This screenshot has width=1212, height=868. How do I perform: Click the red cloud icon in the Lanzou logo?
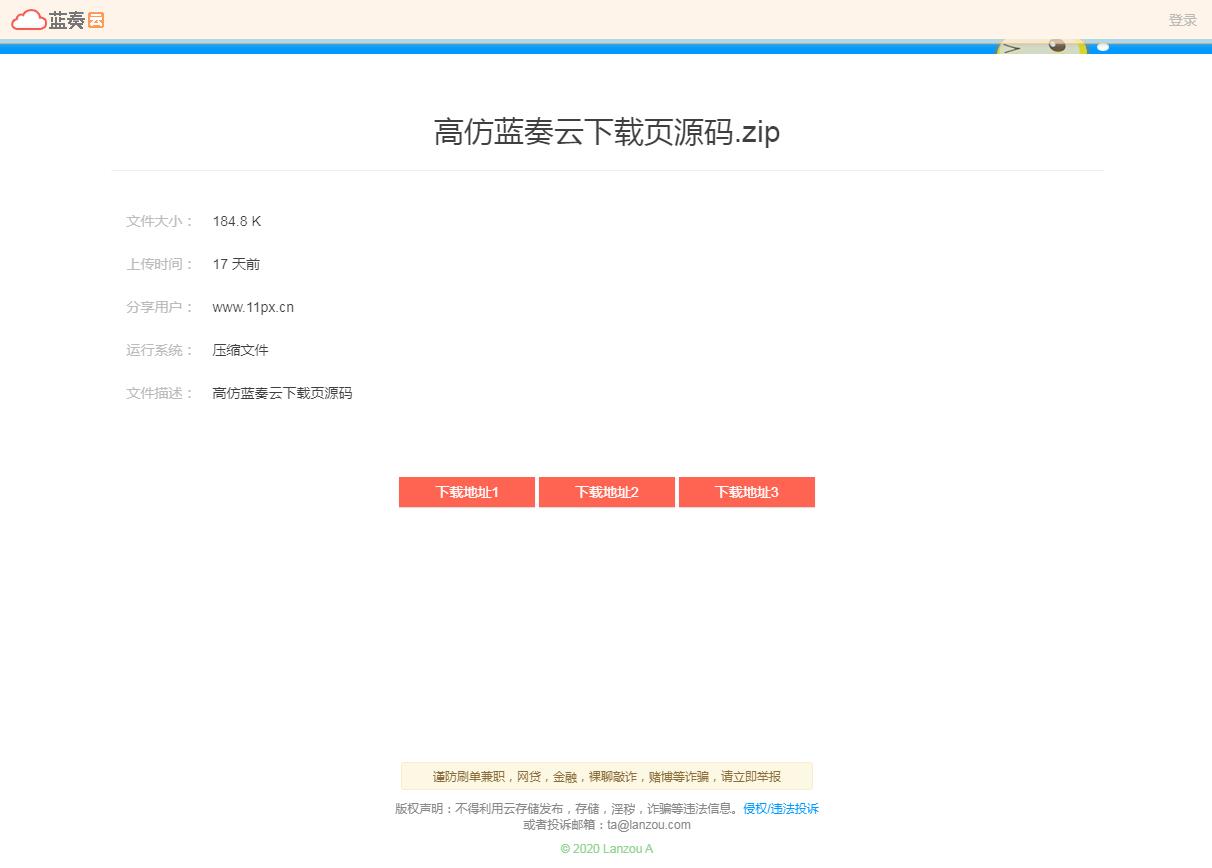26,19
